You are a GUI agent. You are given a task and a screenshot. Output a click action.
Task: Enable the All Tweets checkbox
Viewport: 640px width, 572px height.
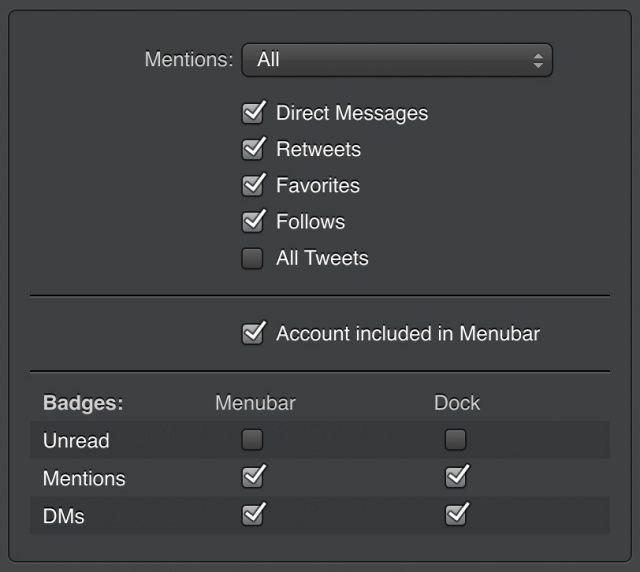pyautogui.click(x=253, y=258)
